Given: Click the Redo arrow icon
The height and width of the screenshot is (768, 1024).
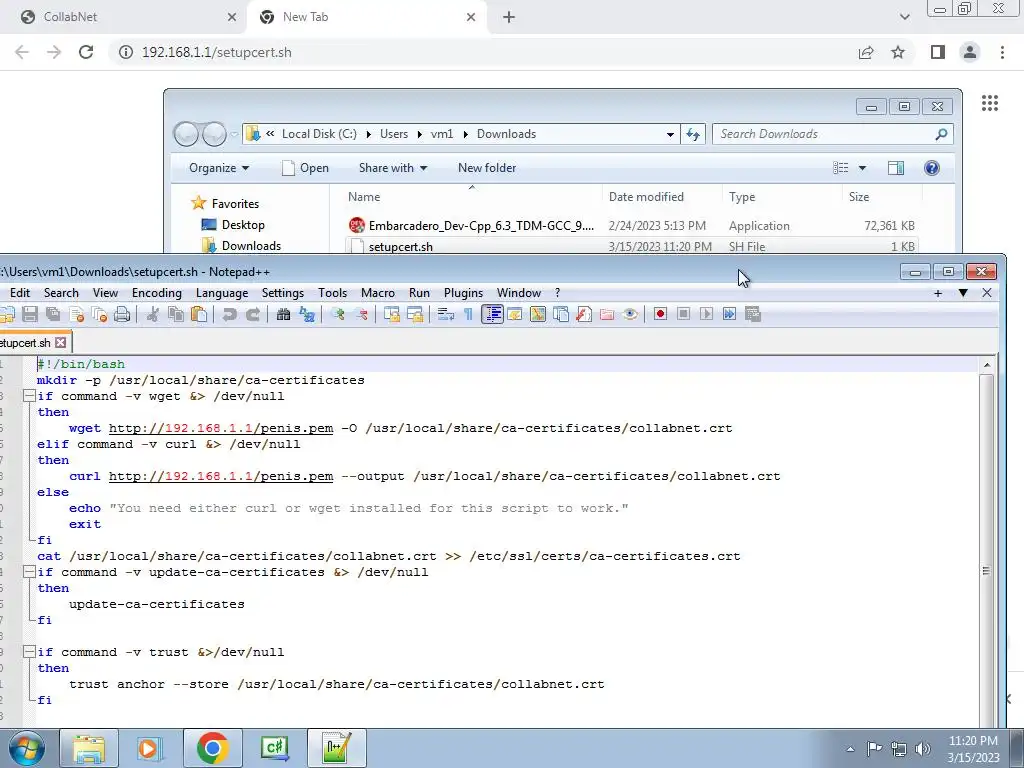Looking at the screenshot, I should click(x=252, y=314).
